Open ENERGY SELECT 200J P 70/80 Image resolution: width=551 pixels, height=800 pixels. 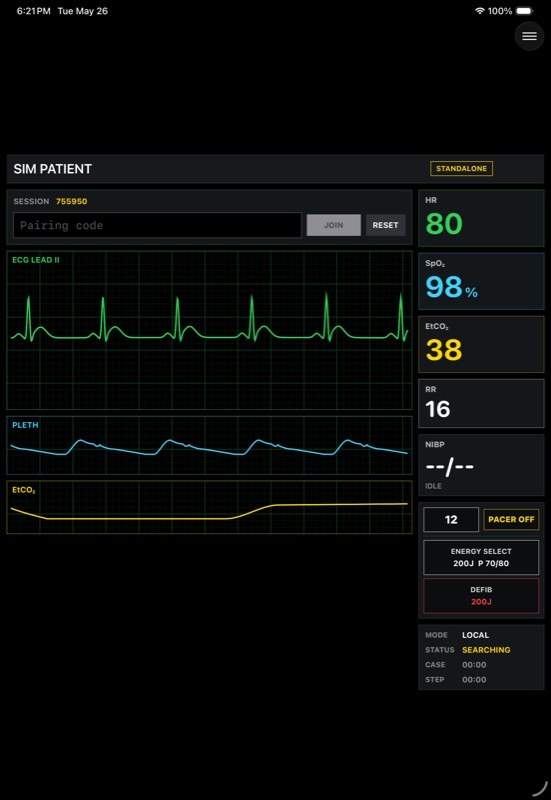pyautogui.click(x=481, y=557)
